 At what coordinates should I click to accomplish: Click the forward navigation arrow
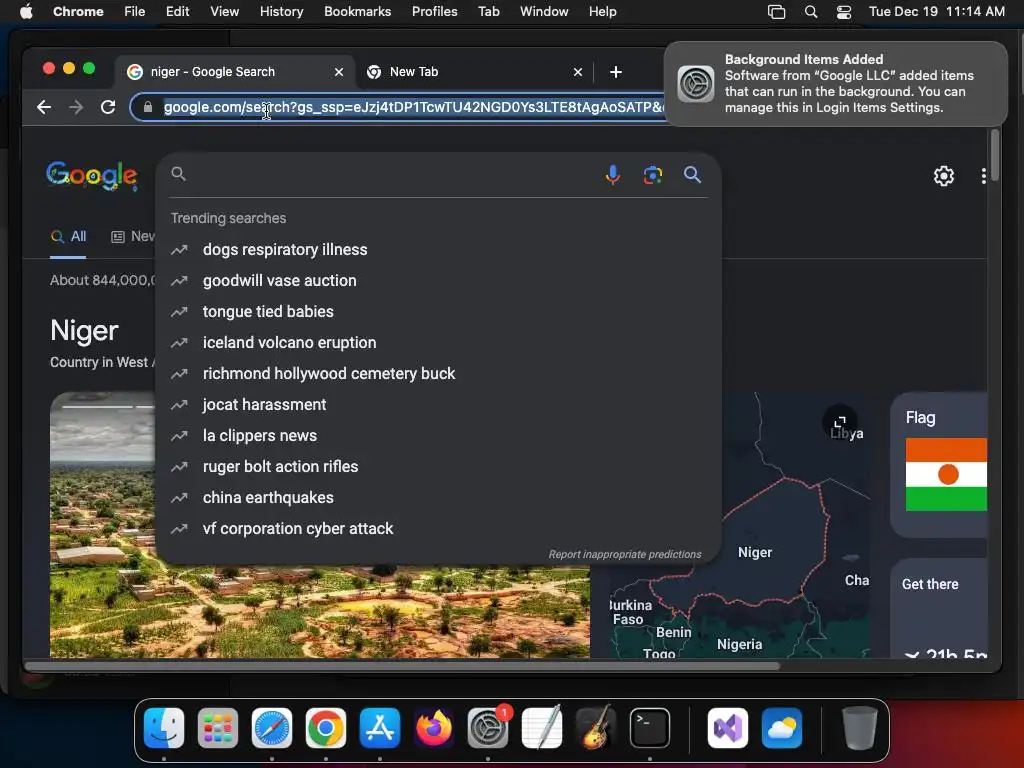pyautogui.click(x=76, y=107)
